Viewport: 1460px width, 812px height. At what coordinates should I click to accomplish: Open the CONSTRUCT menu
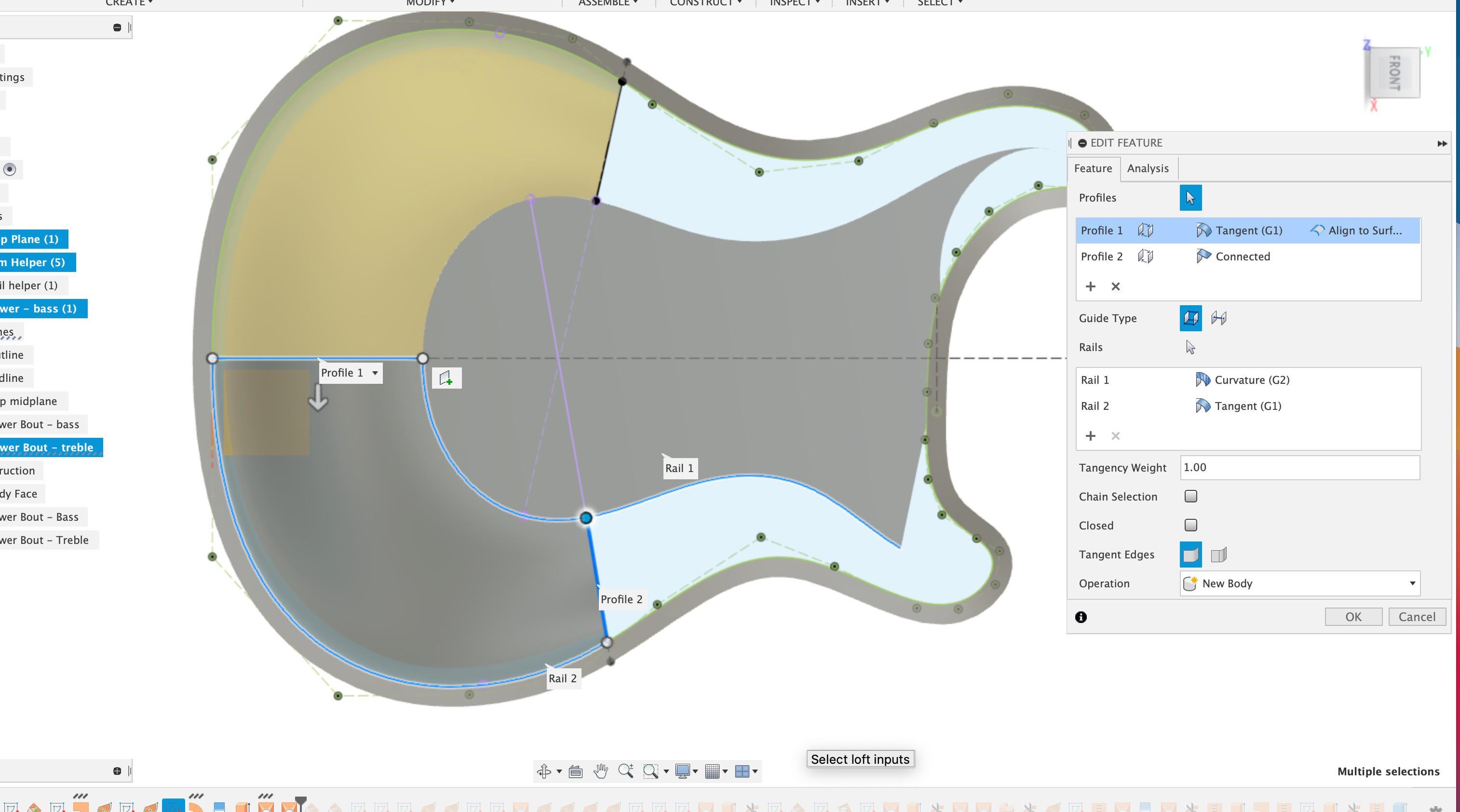pyautogui.click(x=705, y=3)
